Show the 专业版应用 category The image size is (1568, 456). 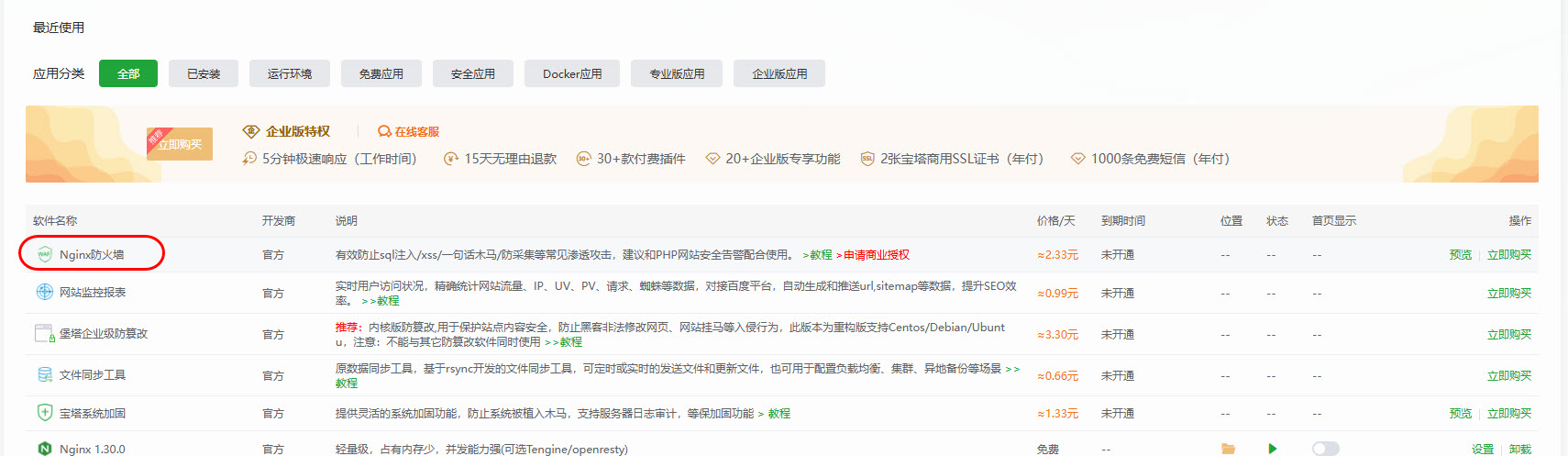(677, 73)
